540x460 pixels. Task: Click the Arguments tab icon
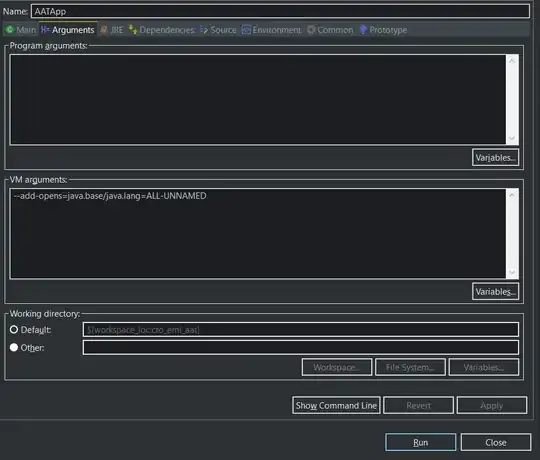(45, 30)
